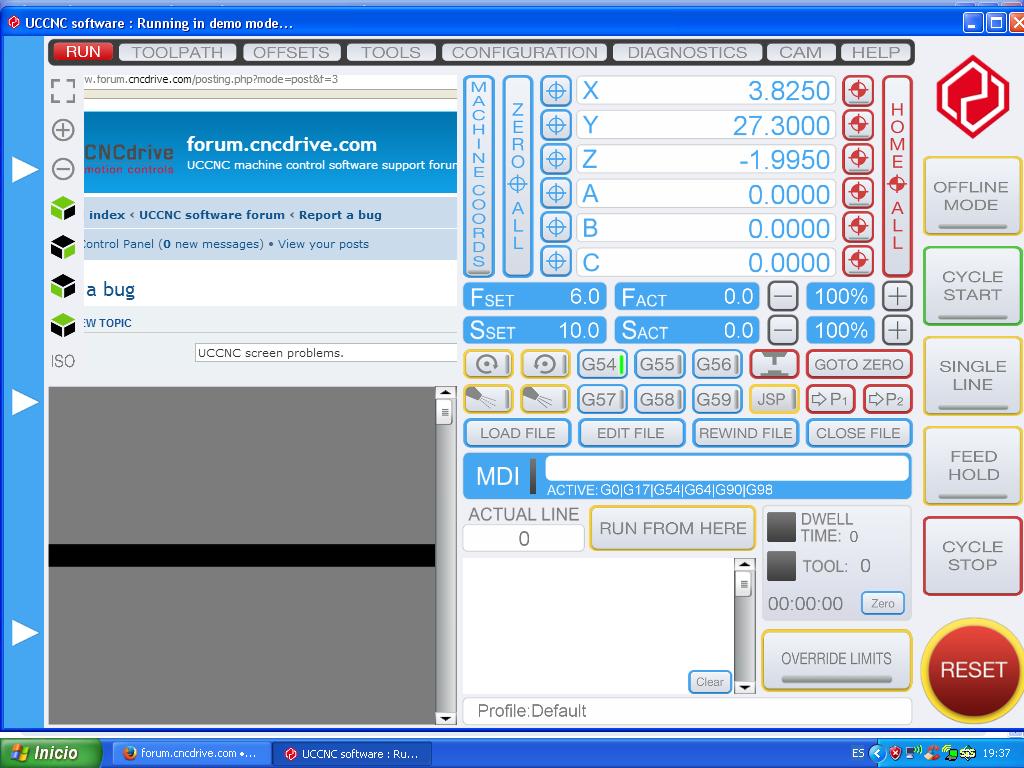Home the Z axis with its red crosshair icon
This screenshot has height=768, width=1024.
tap(858, 159)
